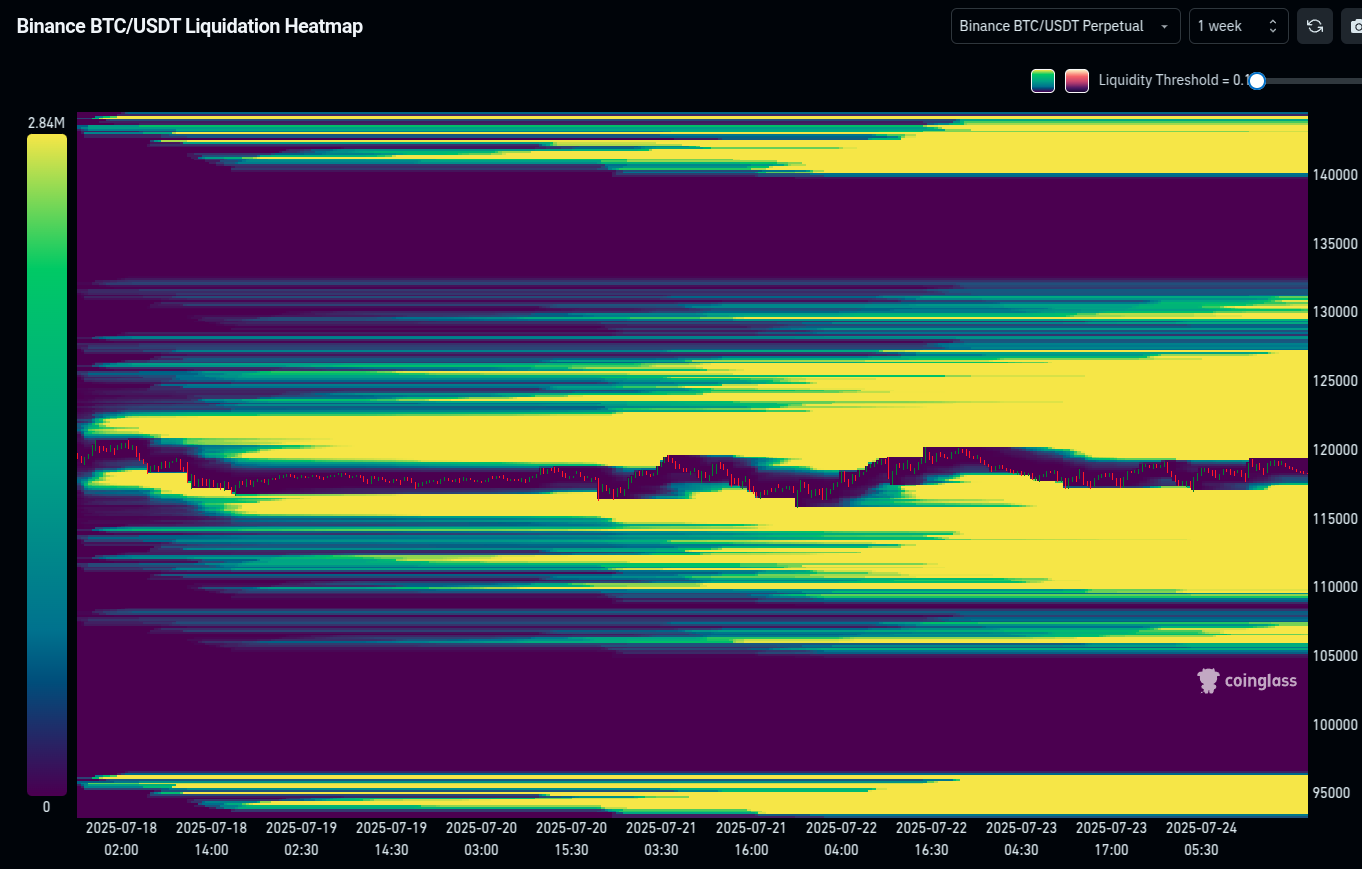Click the 140000 price axis label
This screenshot has width=1362, height=869.
1335,175
